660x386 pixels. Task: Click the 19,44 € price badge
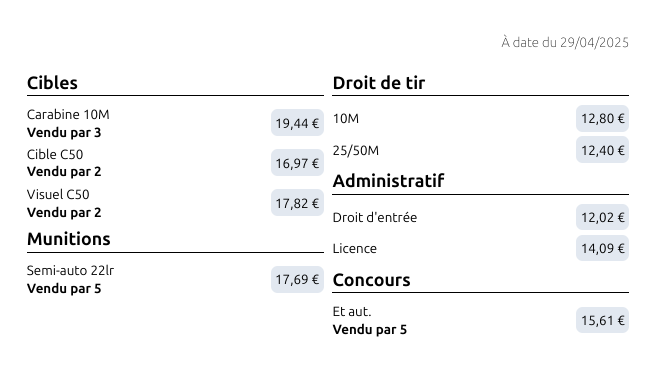coord(297,123)
